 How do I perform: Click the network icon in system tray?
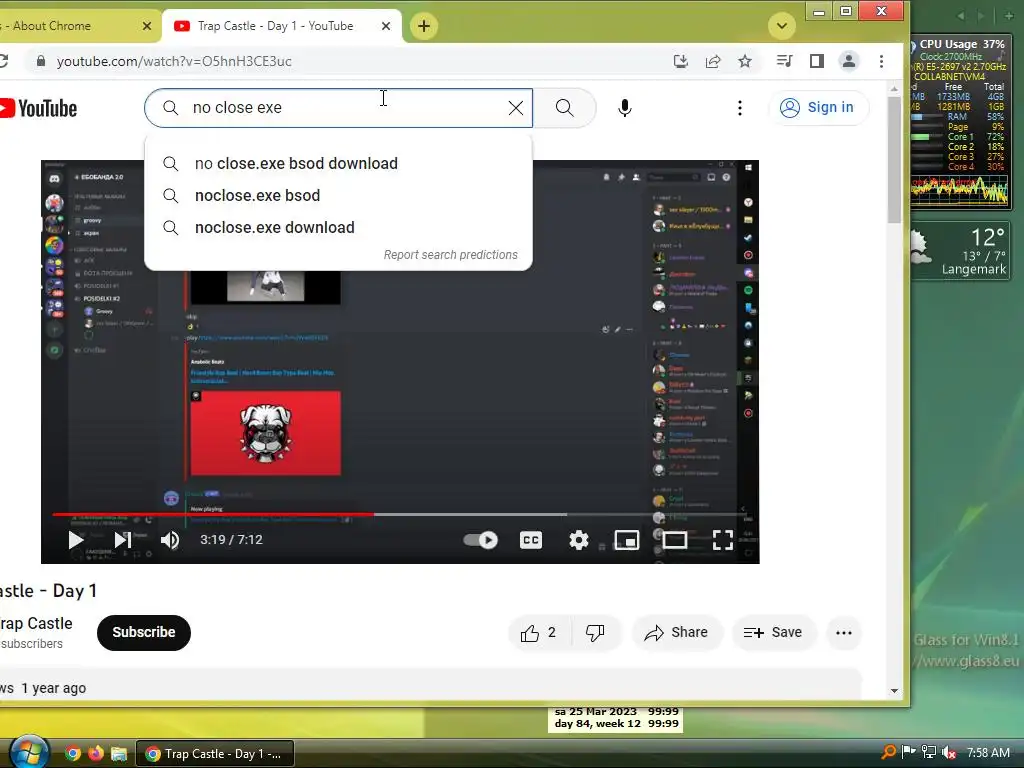click(x=929, y=753)
